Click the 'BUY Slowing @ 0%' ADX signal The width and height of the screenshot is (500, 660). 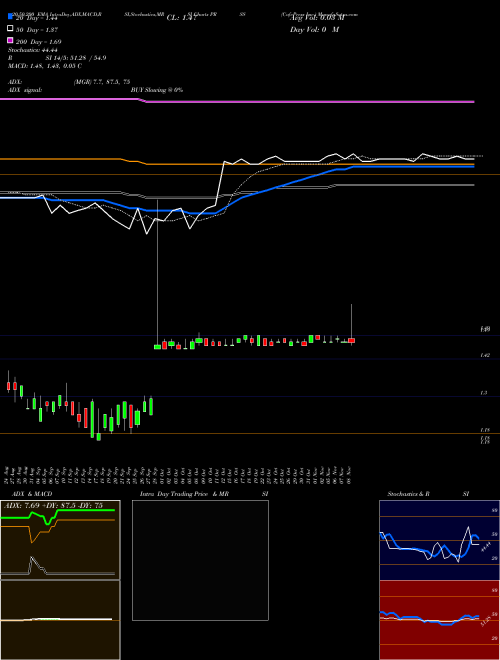click(157, 90)
